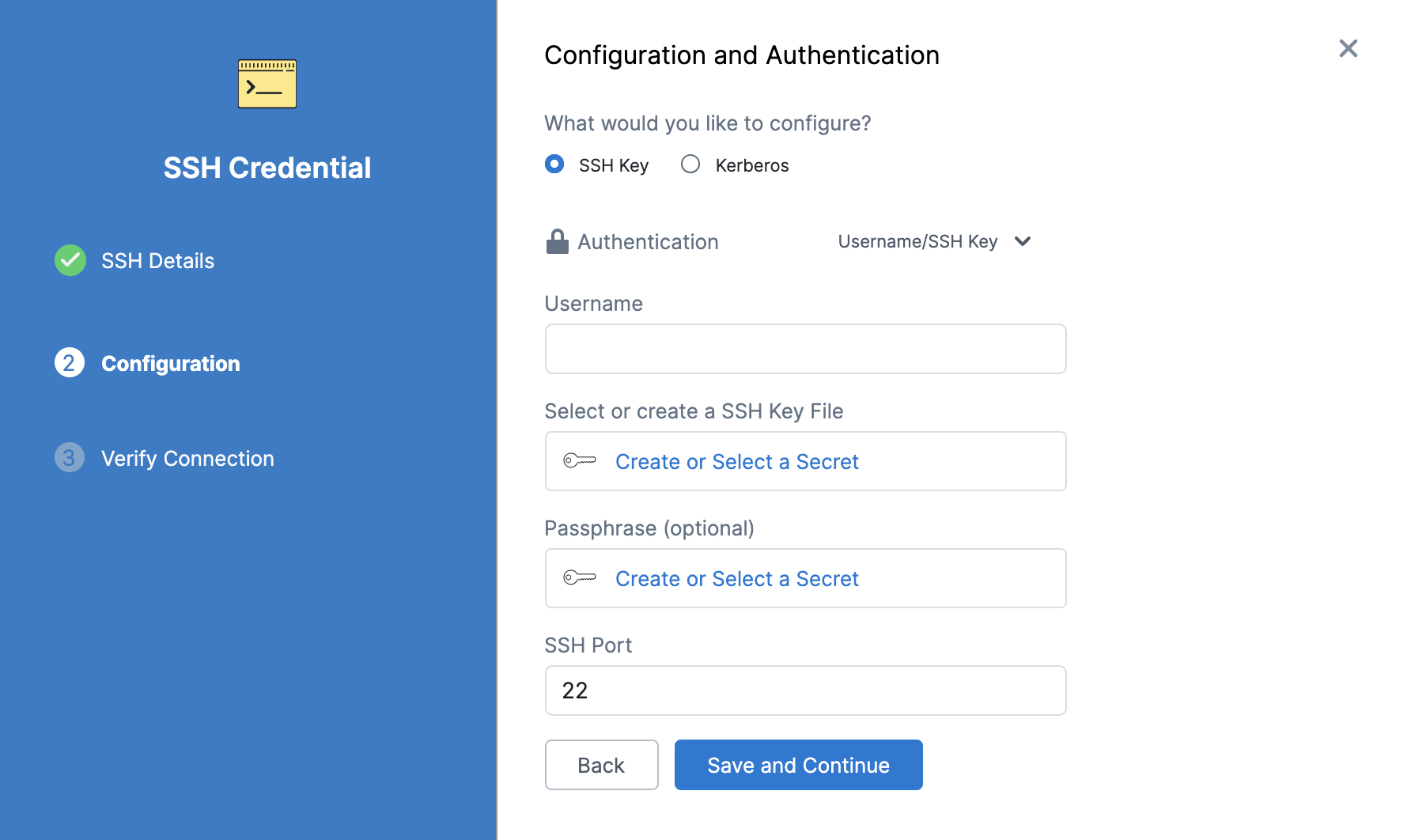1411x840 pixels.
Task: Select the SSH Key radio button
Action: click(x=554, y=165)
